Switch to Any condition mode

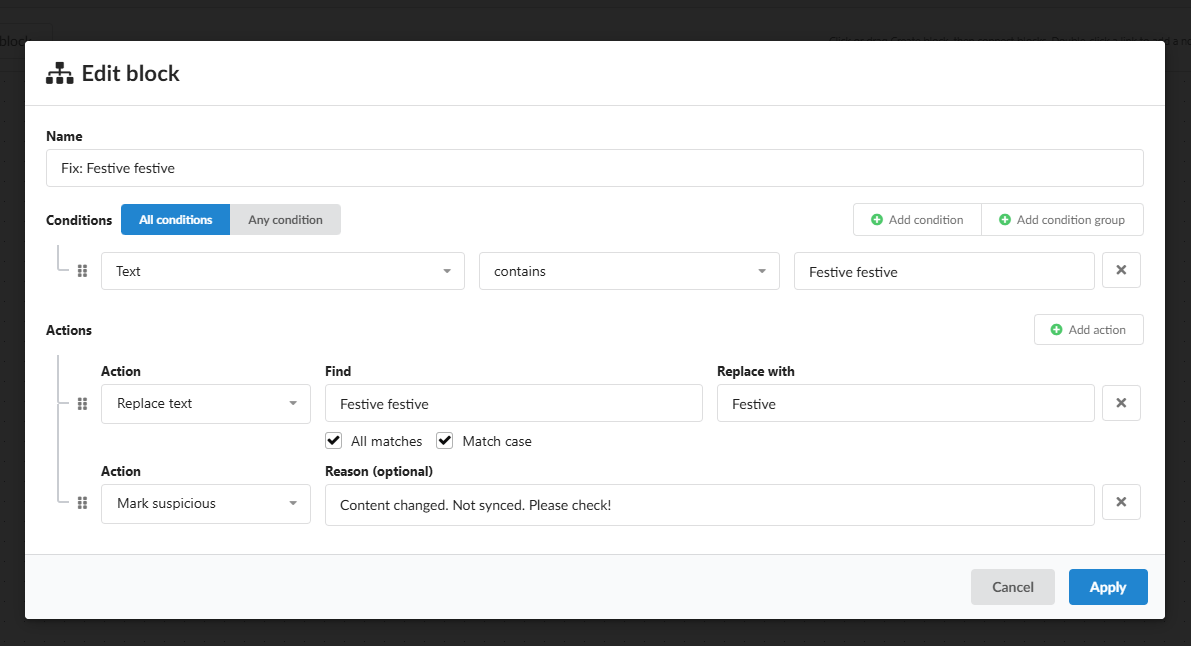(x=285, y=220)
